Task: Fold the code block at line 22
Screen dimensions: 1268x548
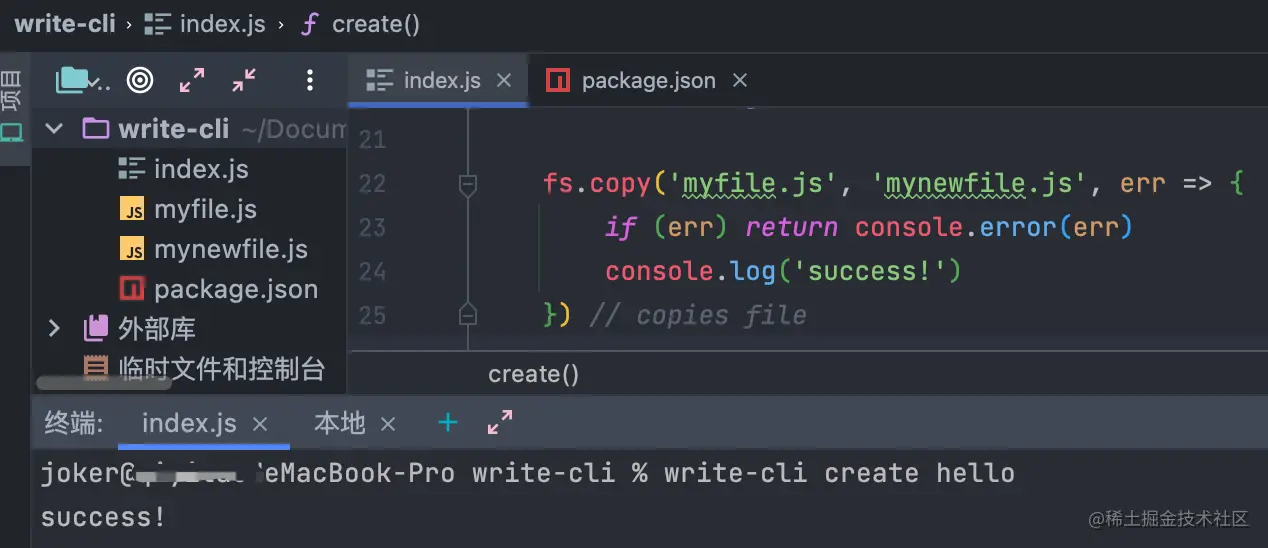Action: [x=467, y=184]
